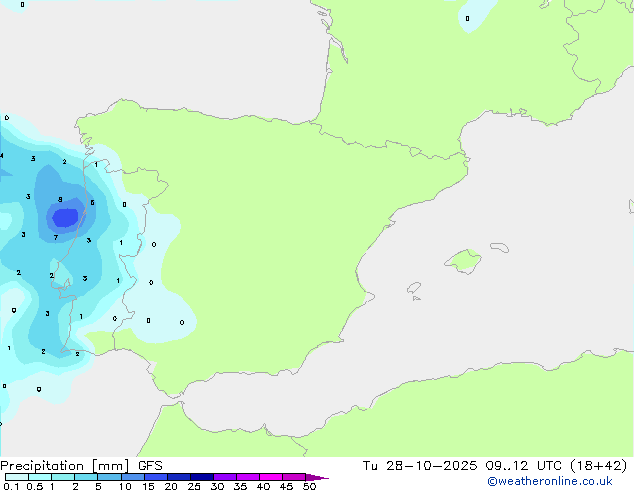Click the legend label '0.5'
Viewport: 634px width, 490px height.
pyautogui.click(x=35, y=486)
